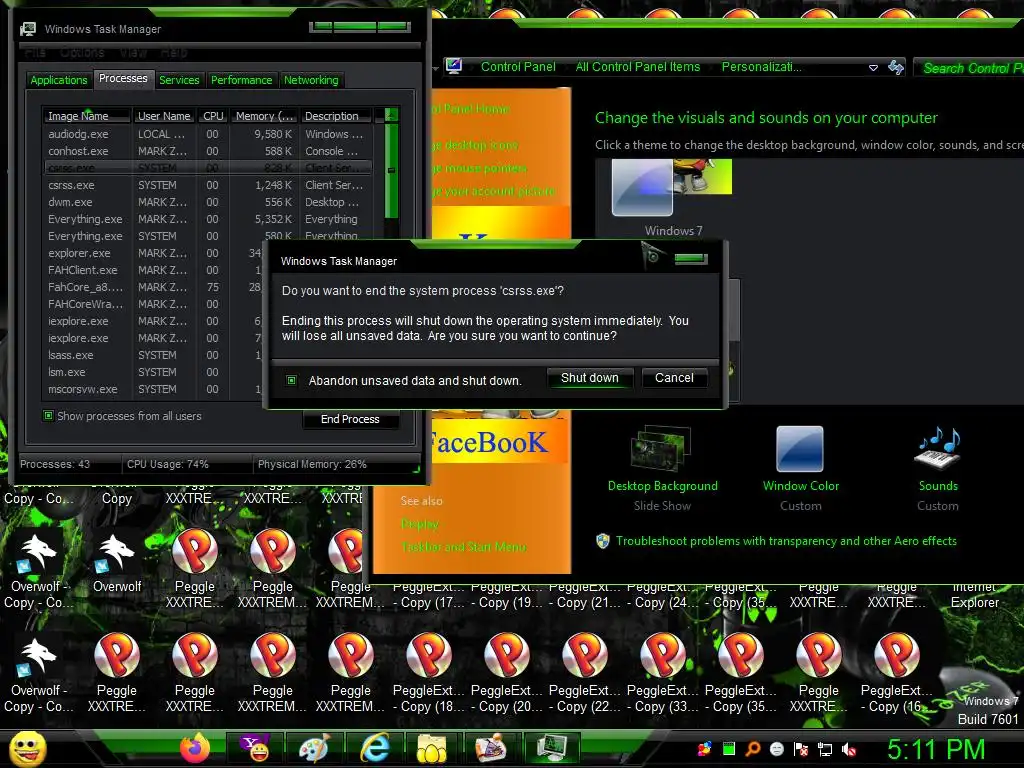
Task: Click the process list scroll up arrow
Action: (x=391, y=115)
